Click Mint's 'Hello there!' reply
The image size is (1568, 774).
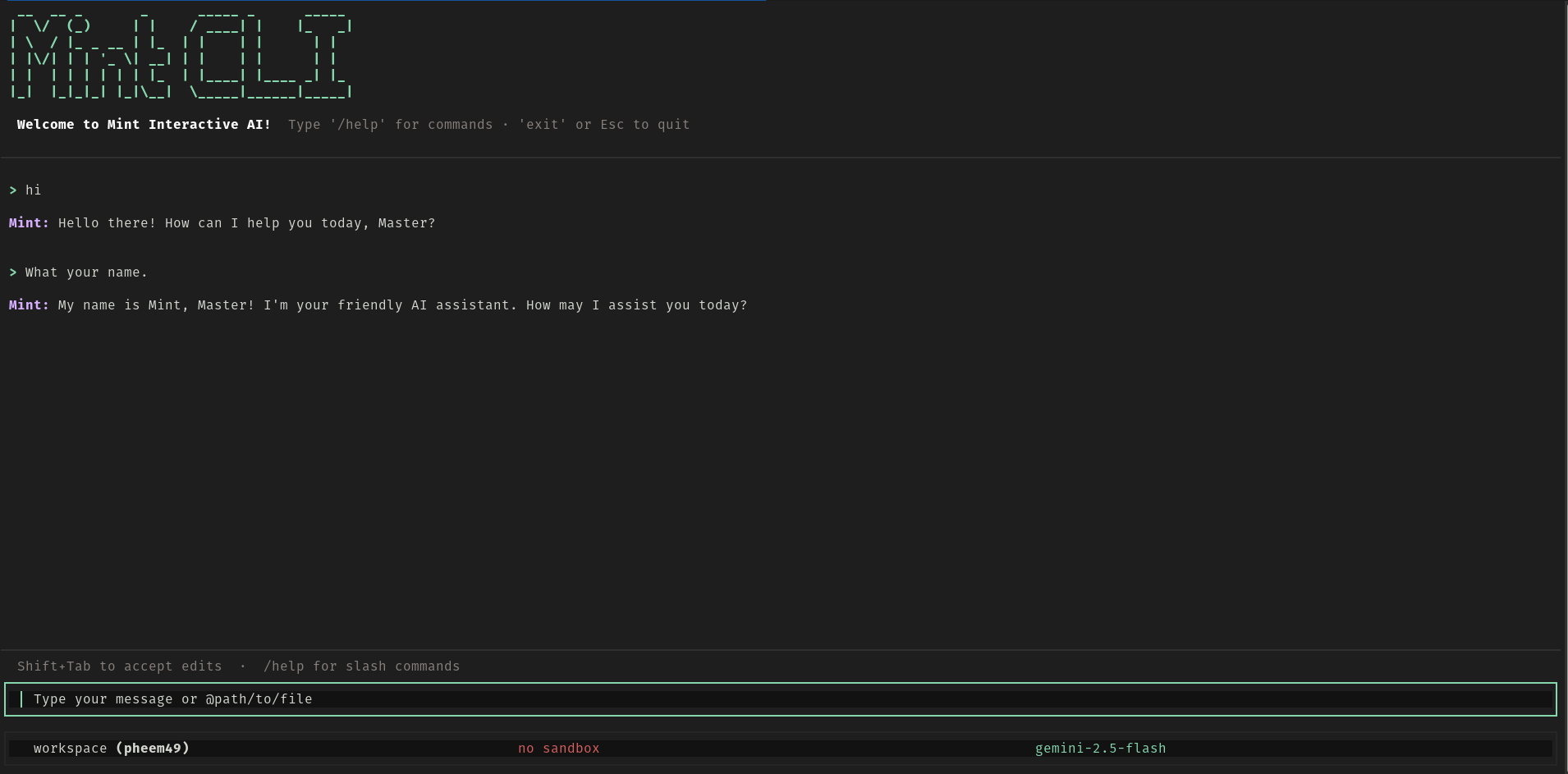246,223
